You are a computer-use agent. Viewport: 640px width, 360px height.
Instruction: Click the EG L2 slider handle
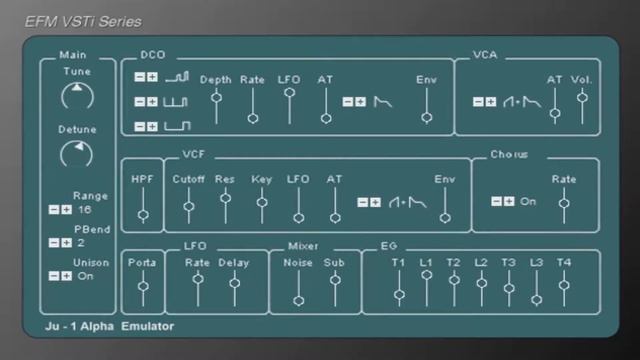point(482,283)
